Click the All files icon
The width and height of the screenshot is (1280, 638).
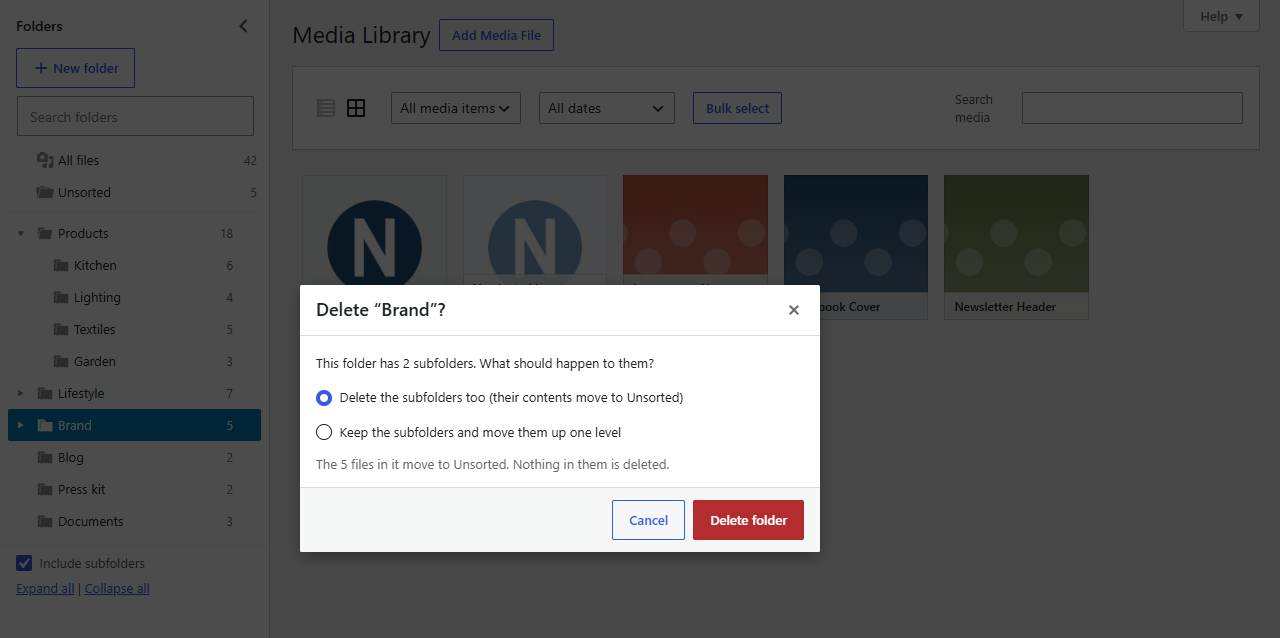tap(45, 160)
